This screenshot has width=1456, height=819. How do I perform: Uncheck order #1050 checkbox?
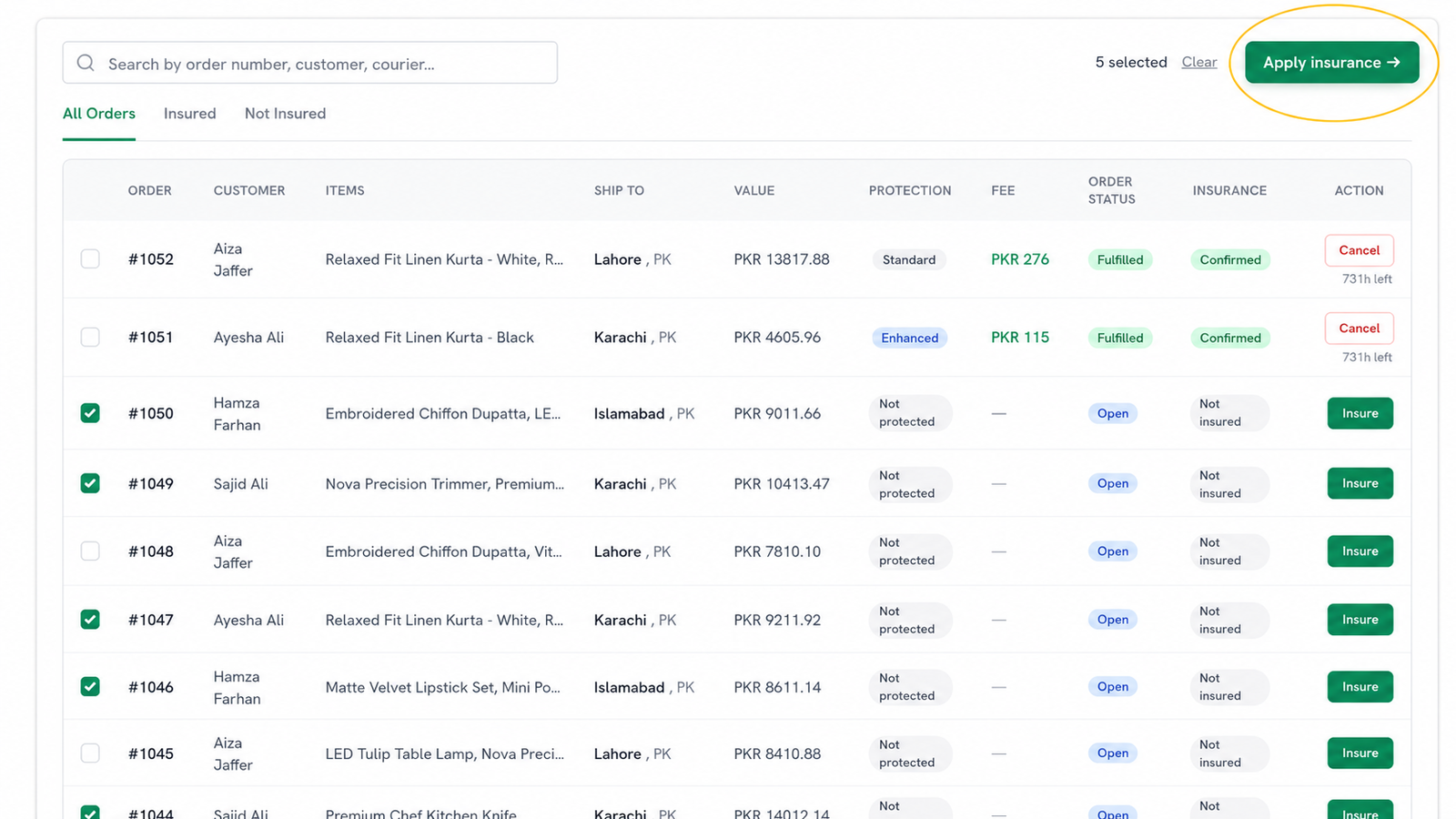point(90,413)
